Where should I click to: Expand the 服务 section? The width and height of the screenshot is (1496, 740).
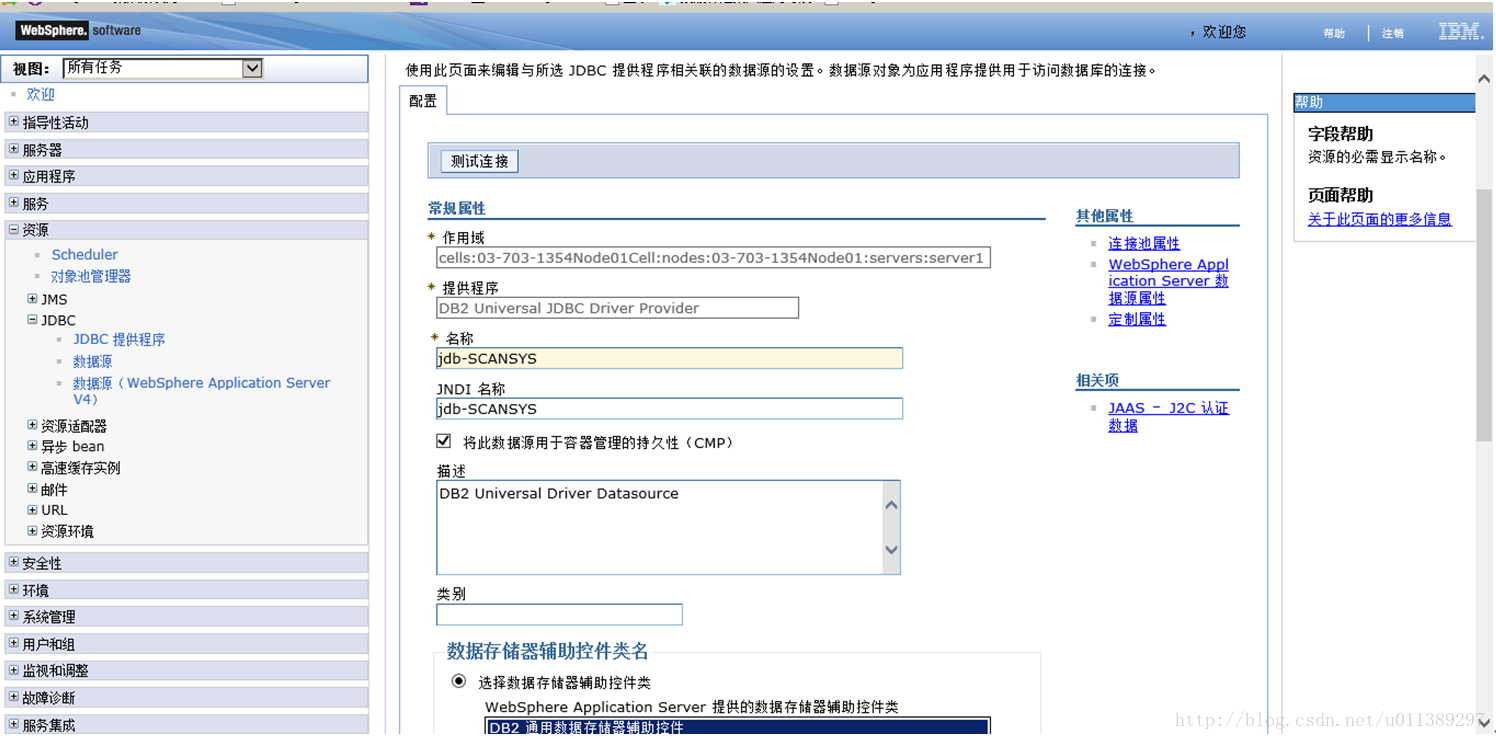pyautogui.click(x=14, y=203)
